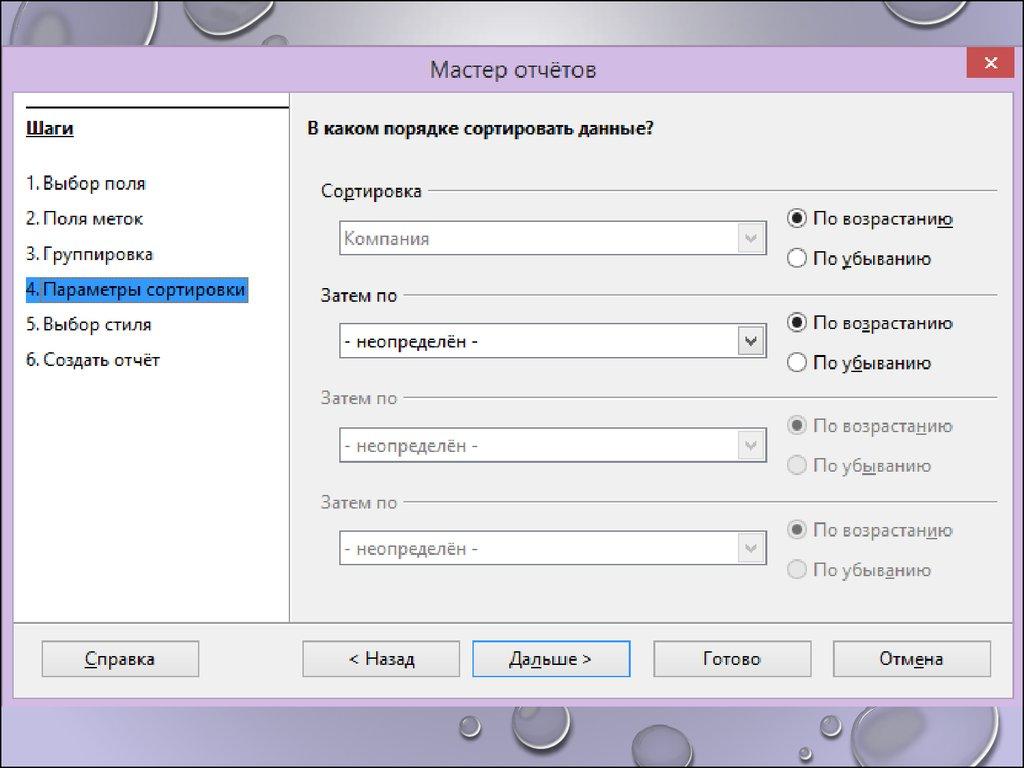The height and width of the screenshot is (768, 1024).
Task: Click the < Назад button
Action: (x=381, y=659)
